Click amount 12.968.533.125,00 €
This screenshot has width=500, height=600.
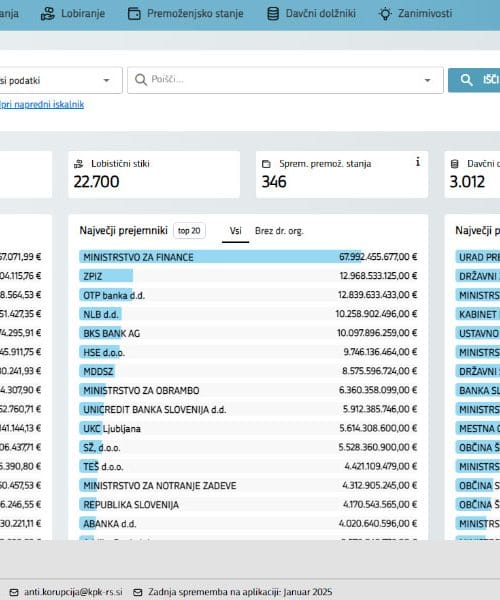(378, 276)
